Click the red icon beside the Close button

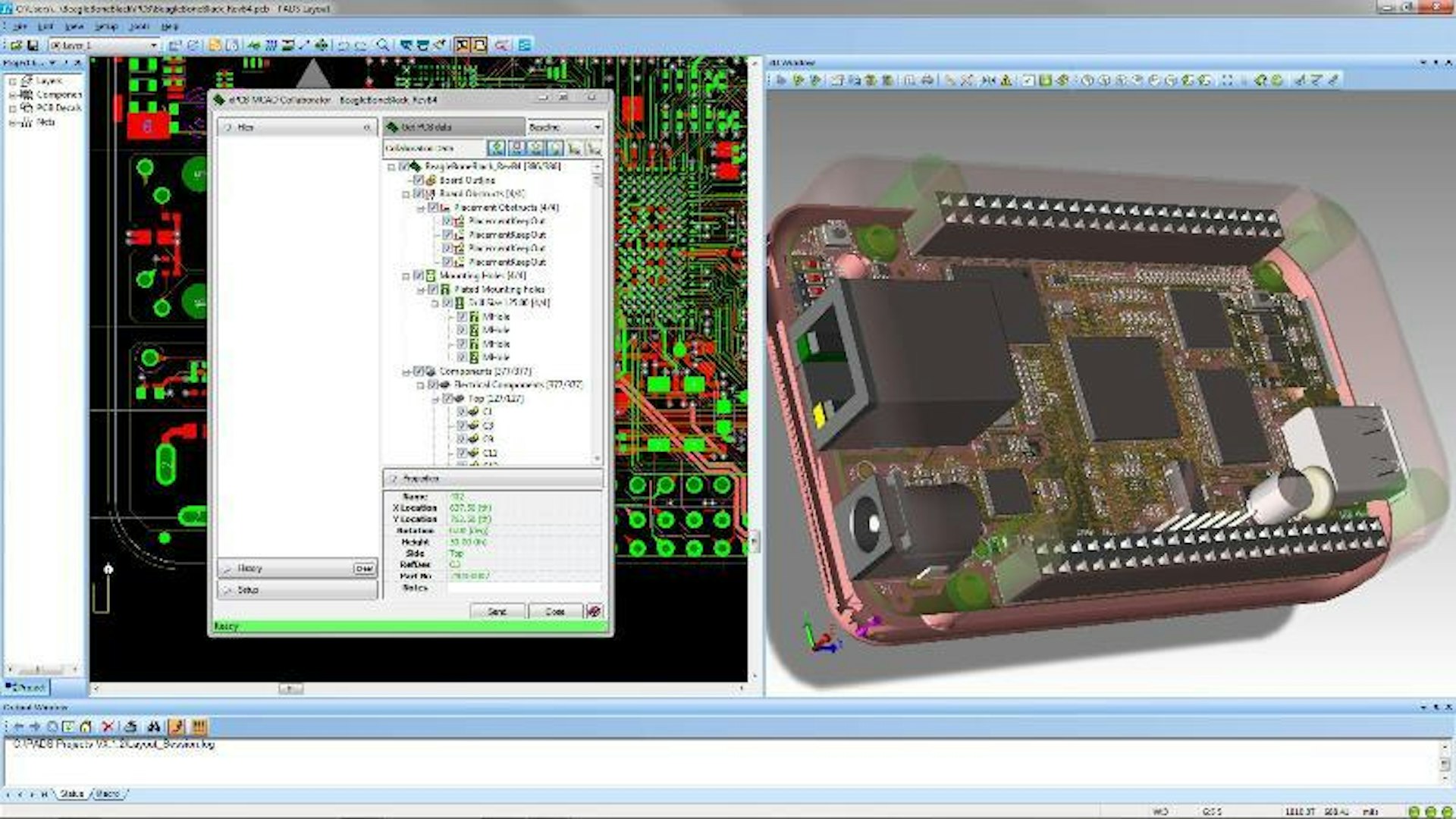(595, 611)
